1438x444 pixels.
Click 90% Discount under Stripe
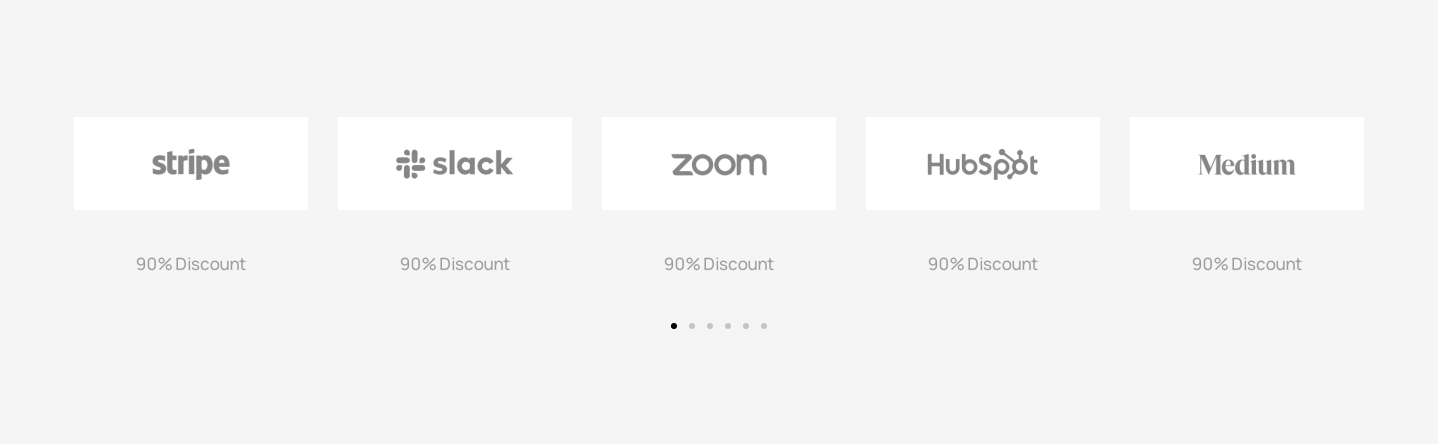pos(191,264)
